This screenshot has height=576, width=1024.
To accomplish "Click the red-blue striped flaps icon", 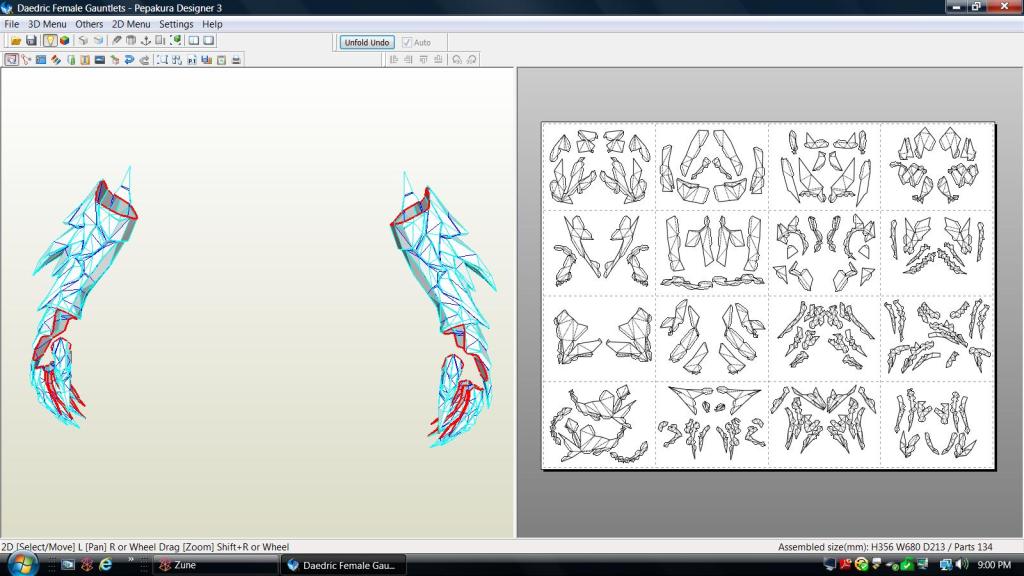I will (56, 59).
